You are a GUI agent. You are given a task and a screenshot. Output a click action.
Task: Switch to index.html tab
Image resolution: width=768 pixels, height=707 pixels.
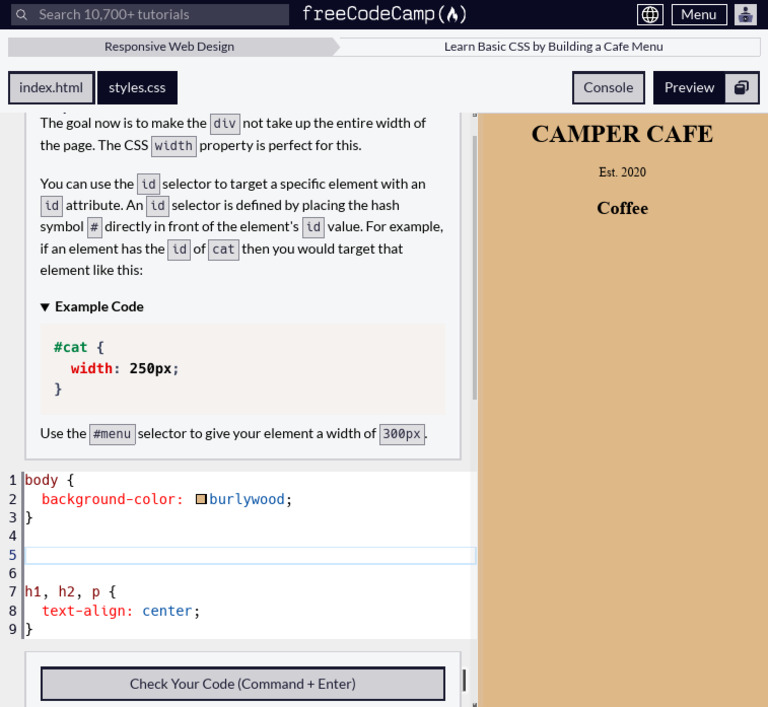(x=51, y=88)
